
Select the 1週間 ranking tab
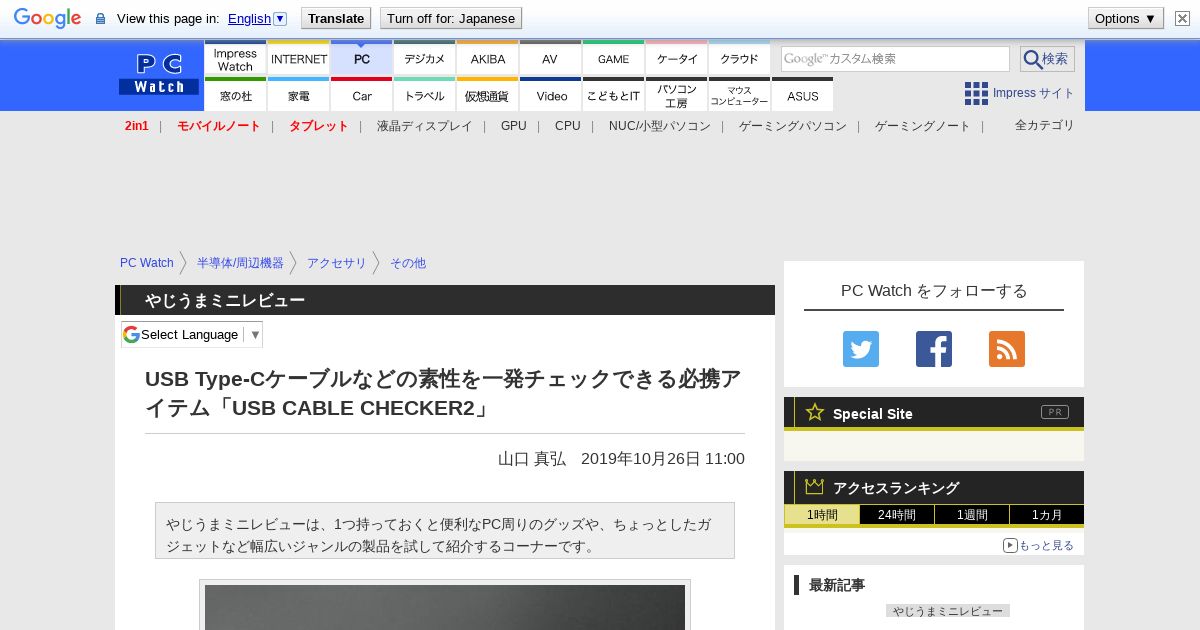[972, 514]
